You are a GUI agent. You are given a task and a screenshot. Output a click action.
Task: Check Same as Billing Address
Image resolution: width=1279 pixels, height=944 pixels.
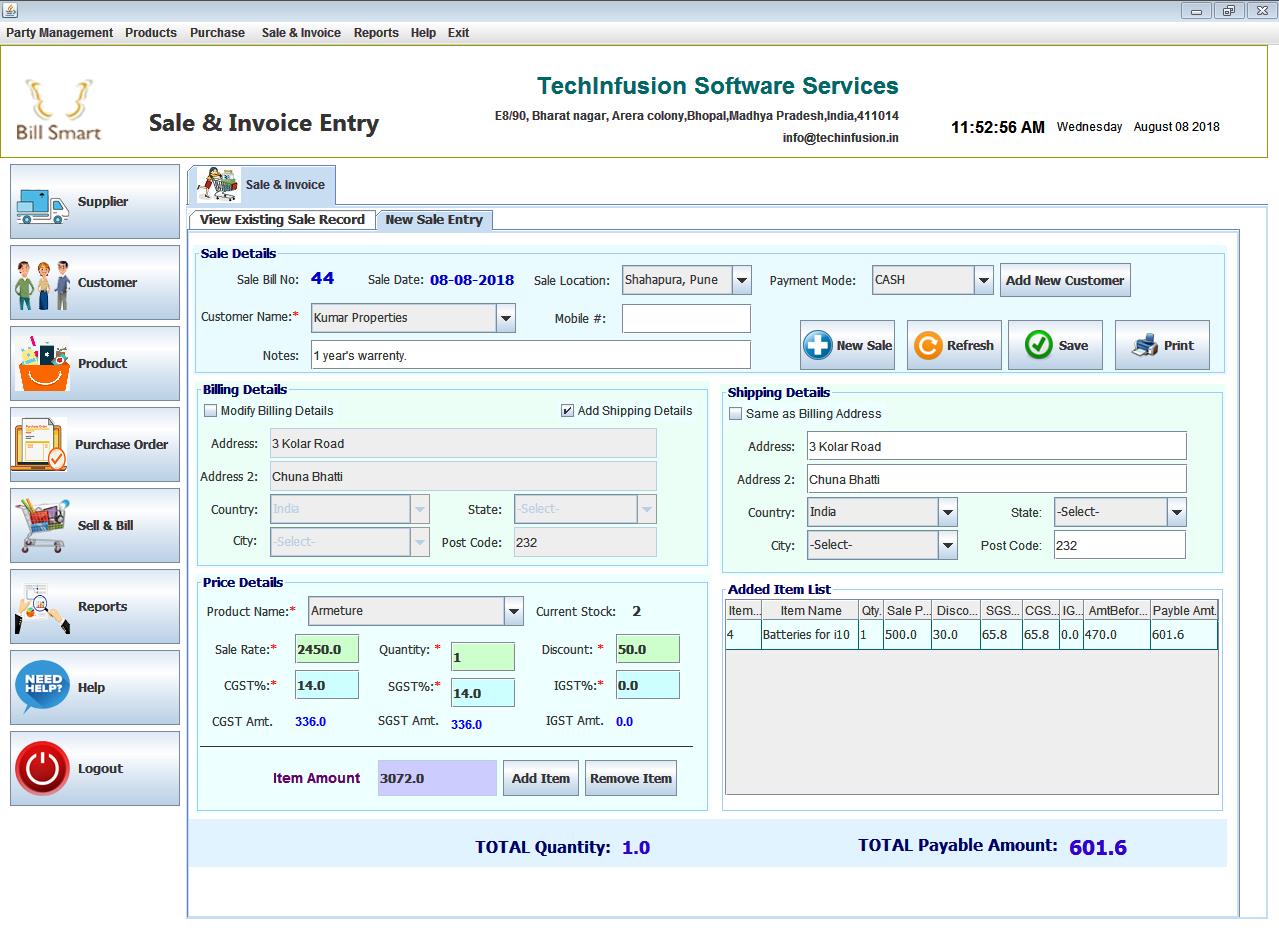point(736,414)
